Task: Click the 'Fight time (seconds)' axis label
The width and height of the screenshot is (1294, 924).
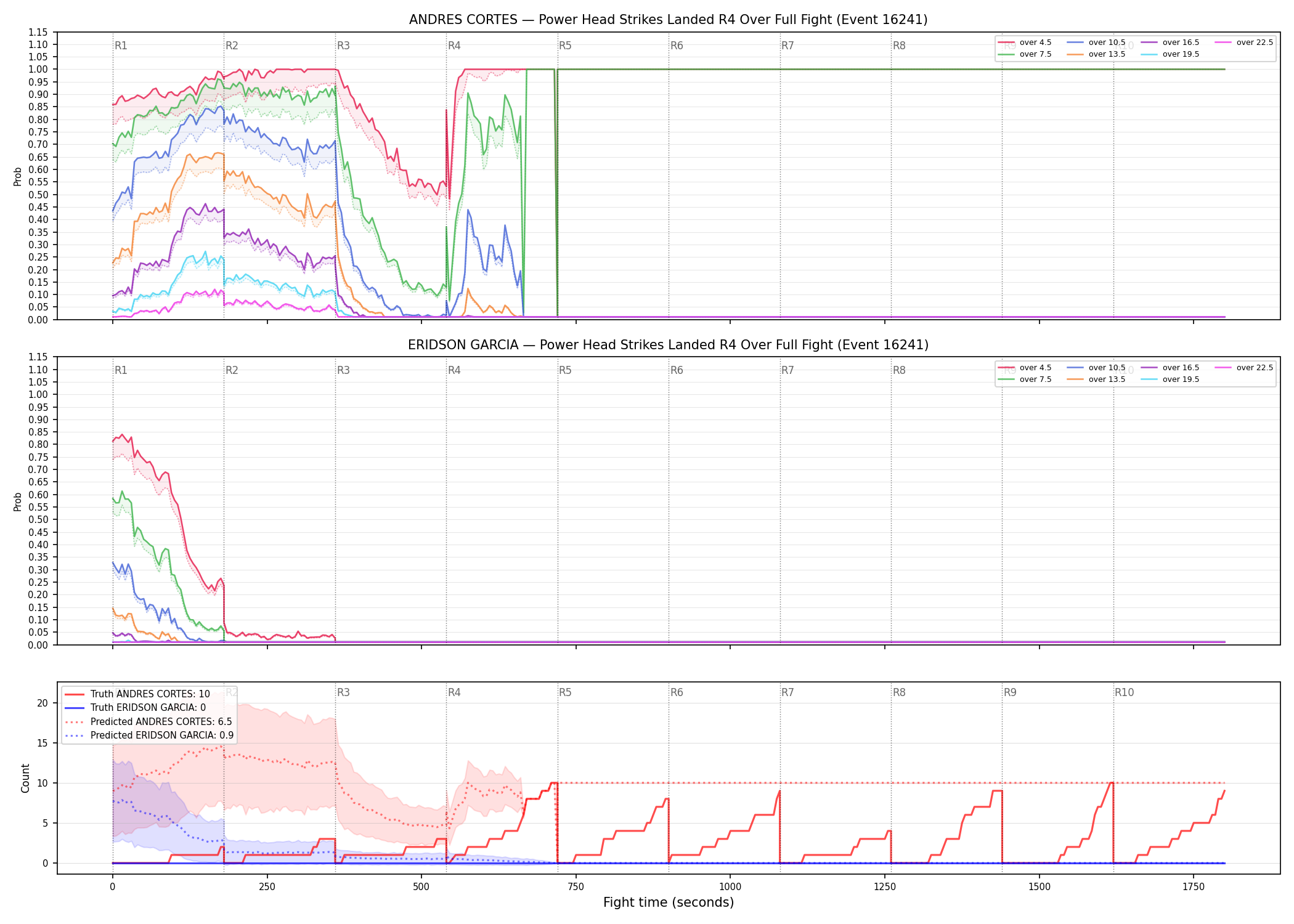Action: [x=669, y=902]
